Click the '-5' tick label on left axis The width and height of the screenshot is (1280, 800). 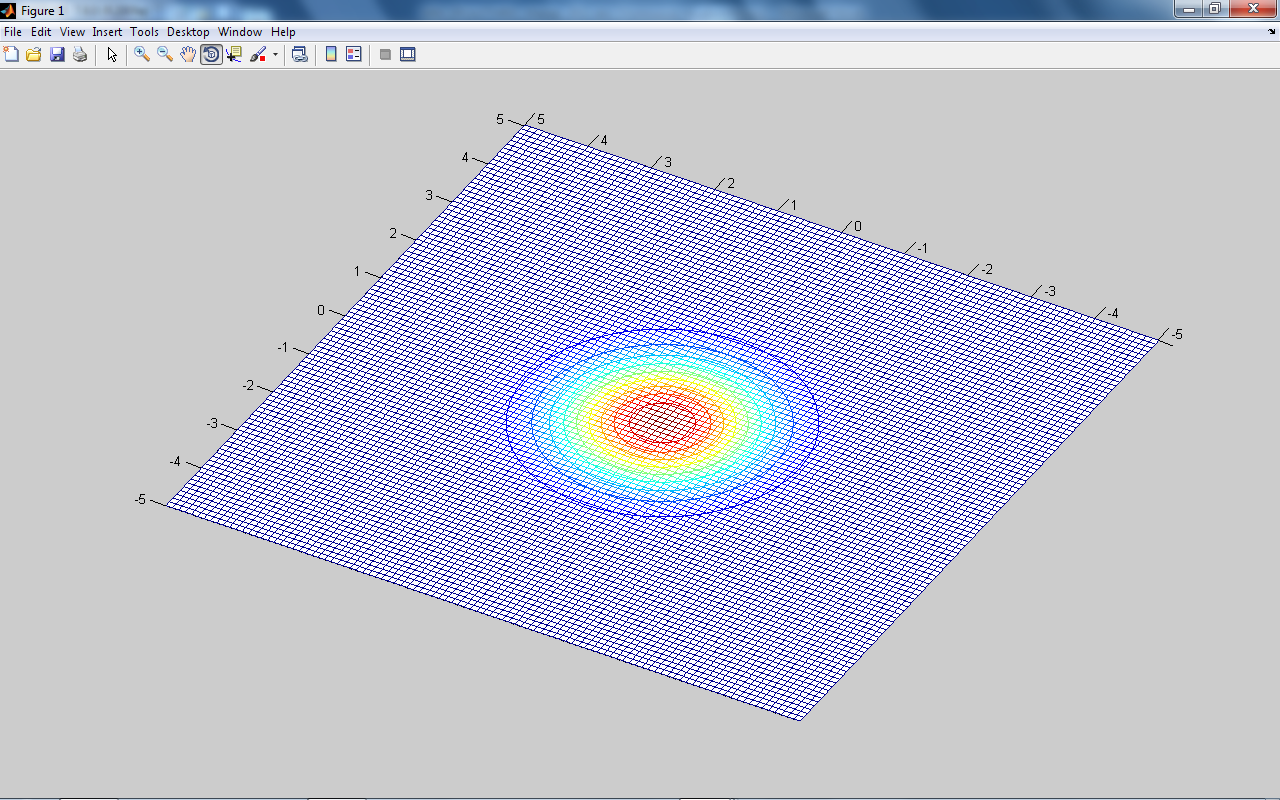click(140, 499)
